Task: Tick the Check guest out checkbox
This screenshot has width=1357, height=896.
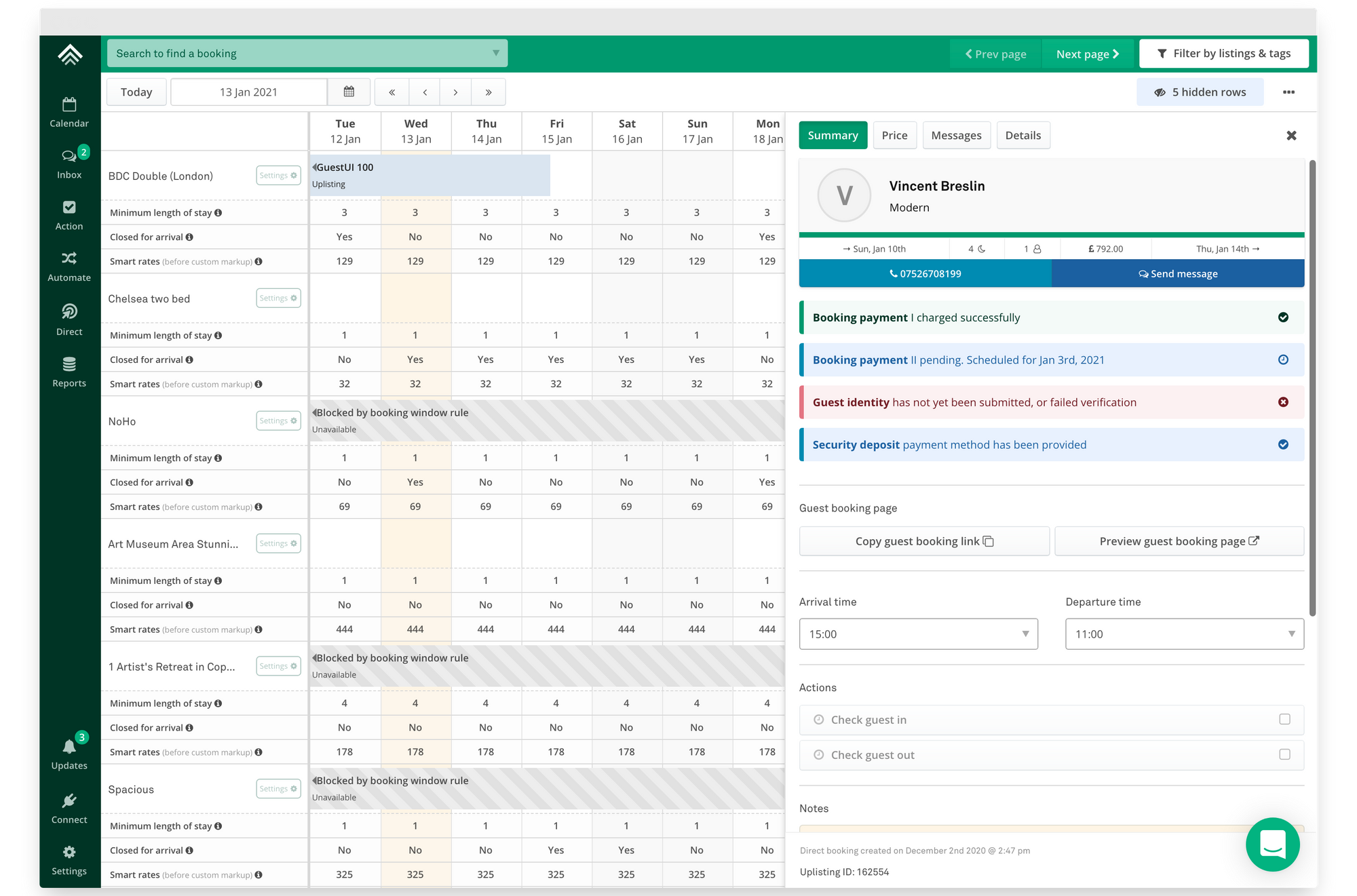Action: pos(1284,754)
